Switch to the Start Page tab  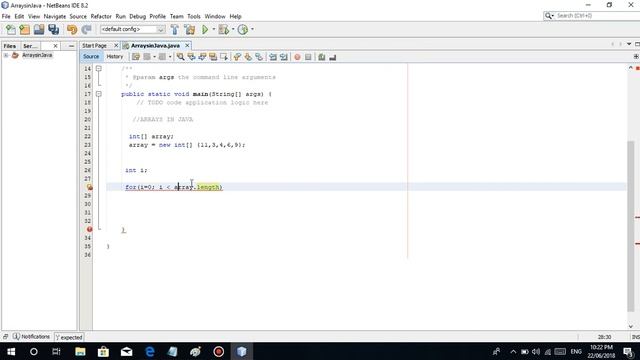(94, 46)
